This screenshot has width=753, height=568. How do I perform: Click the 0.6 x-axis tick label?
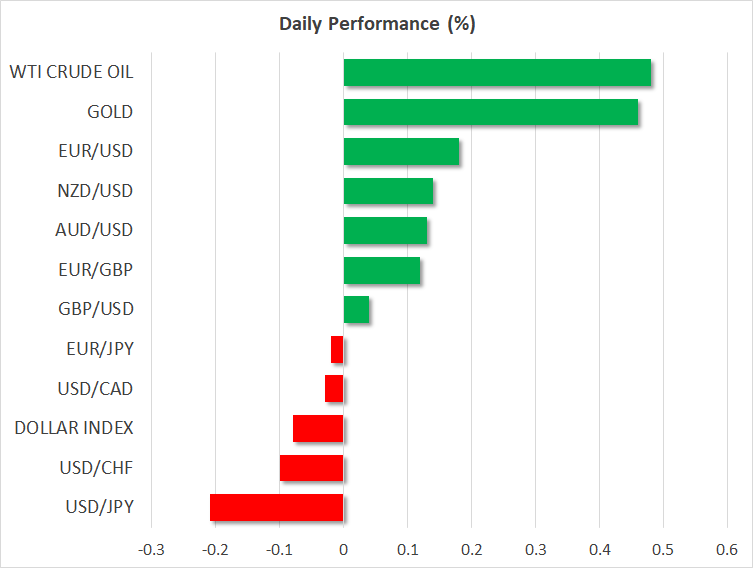pos(726,549)
